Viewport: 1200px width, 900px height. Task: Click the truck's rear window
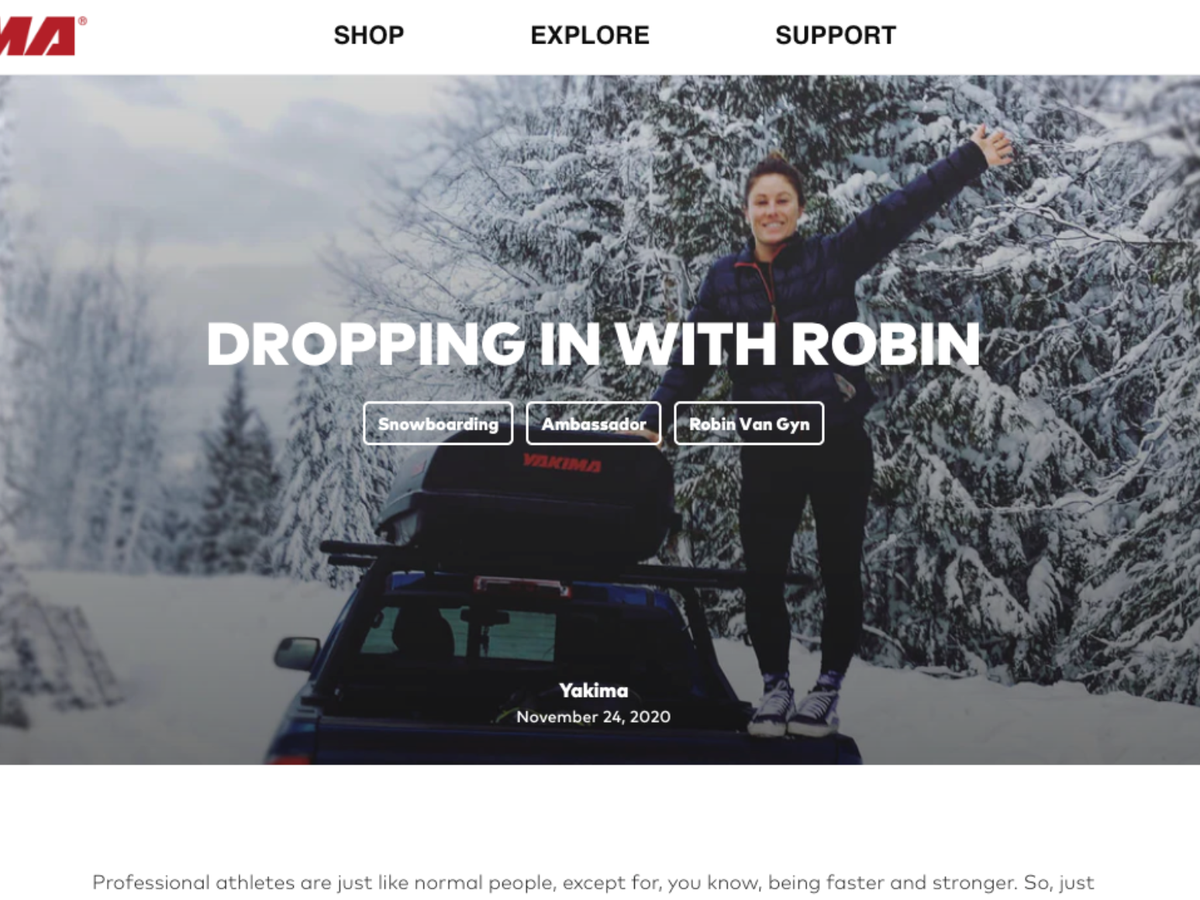(x=460, y=631)
